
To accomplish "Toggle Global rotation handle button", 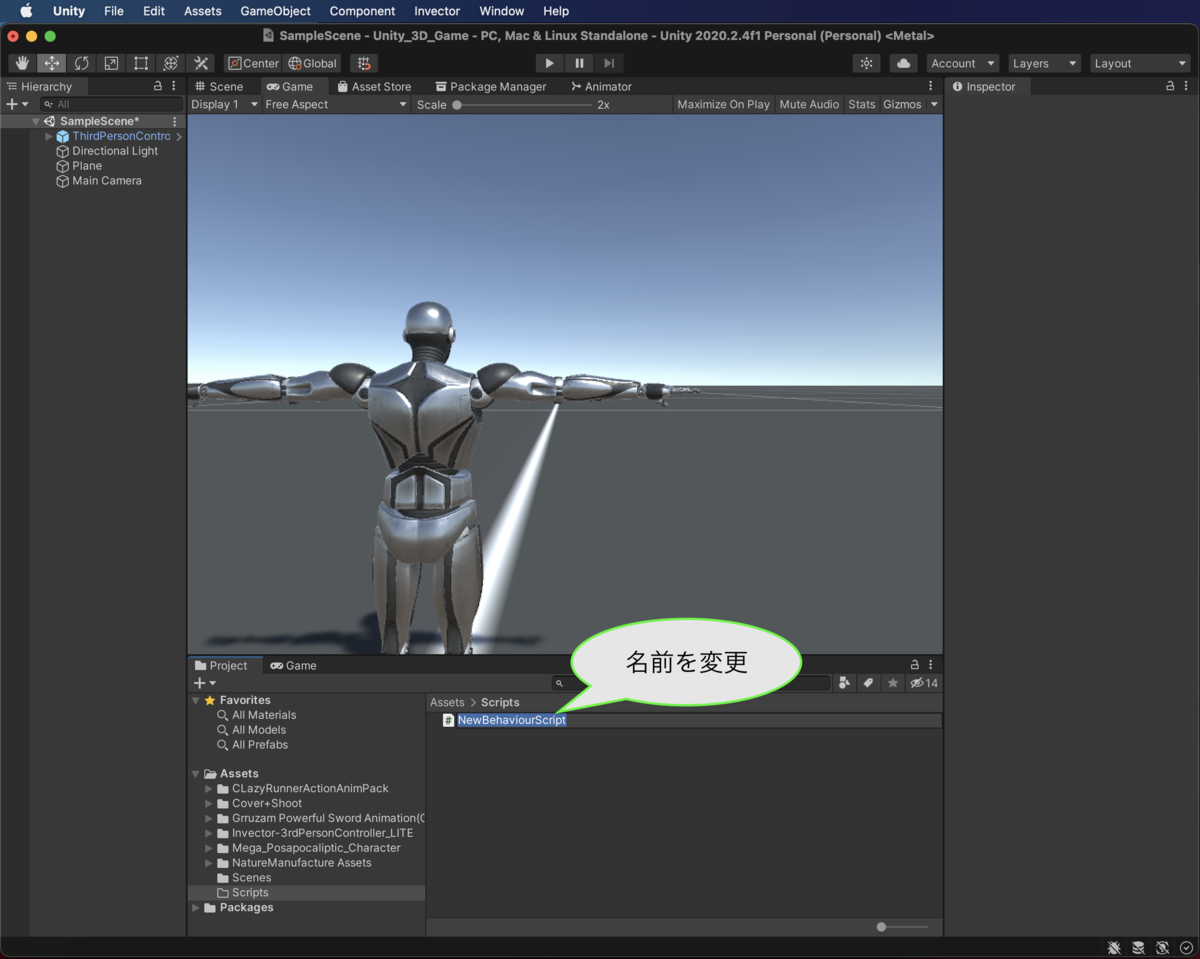I will pos(312,63).
